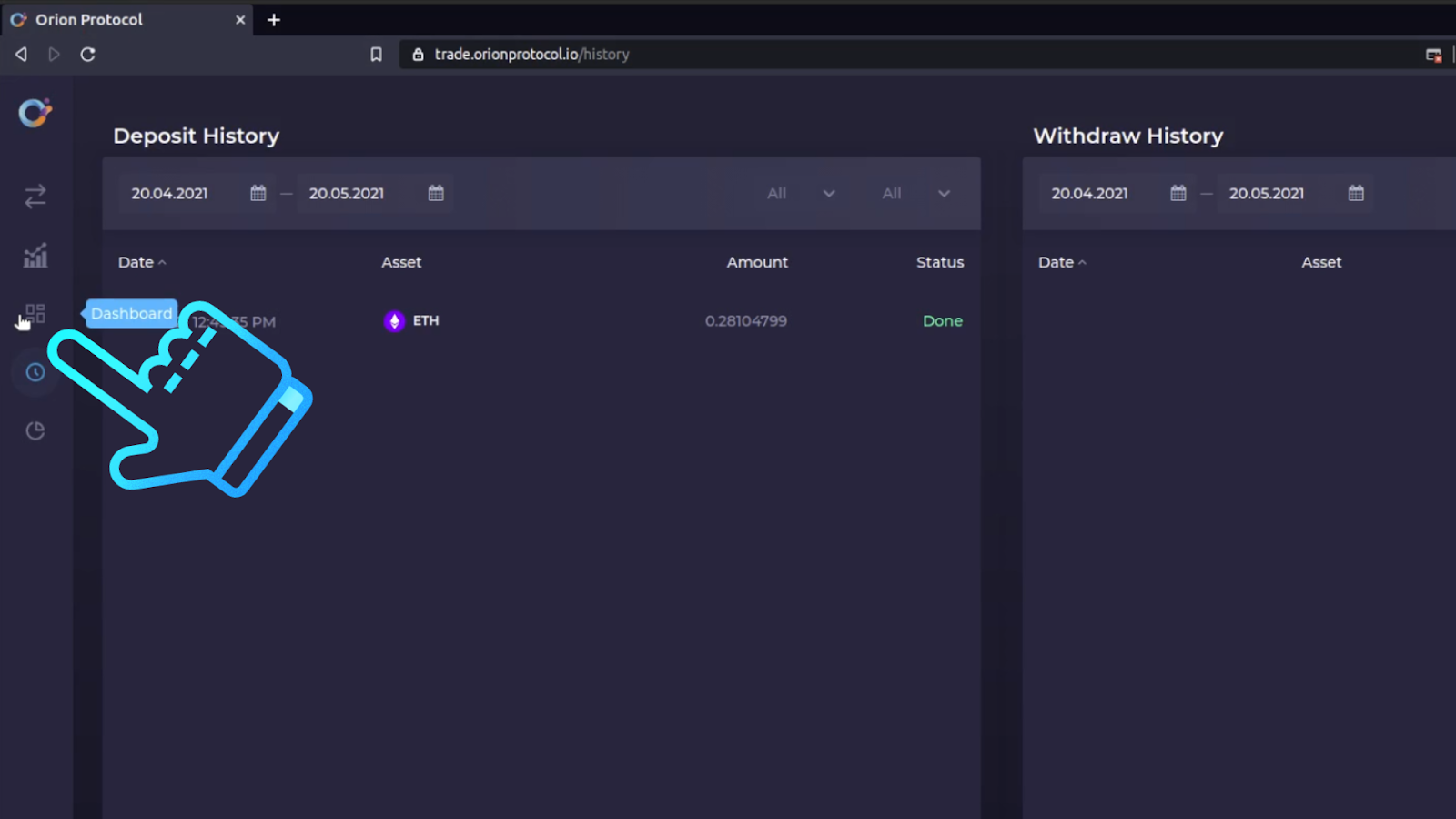Expand the second All filter dropdown
Viewport: 1456px width, 819px height.
click(916, 193)
